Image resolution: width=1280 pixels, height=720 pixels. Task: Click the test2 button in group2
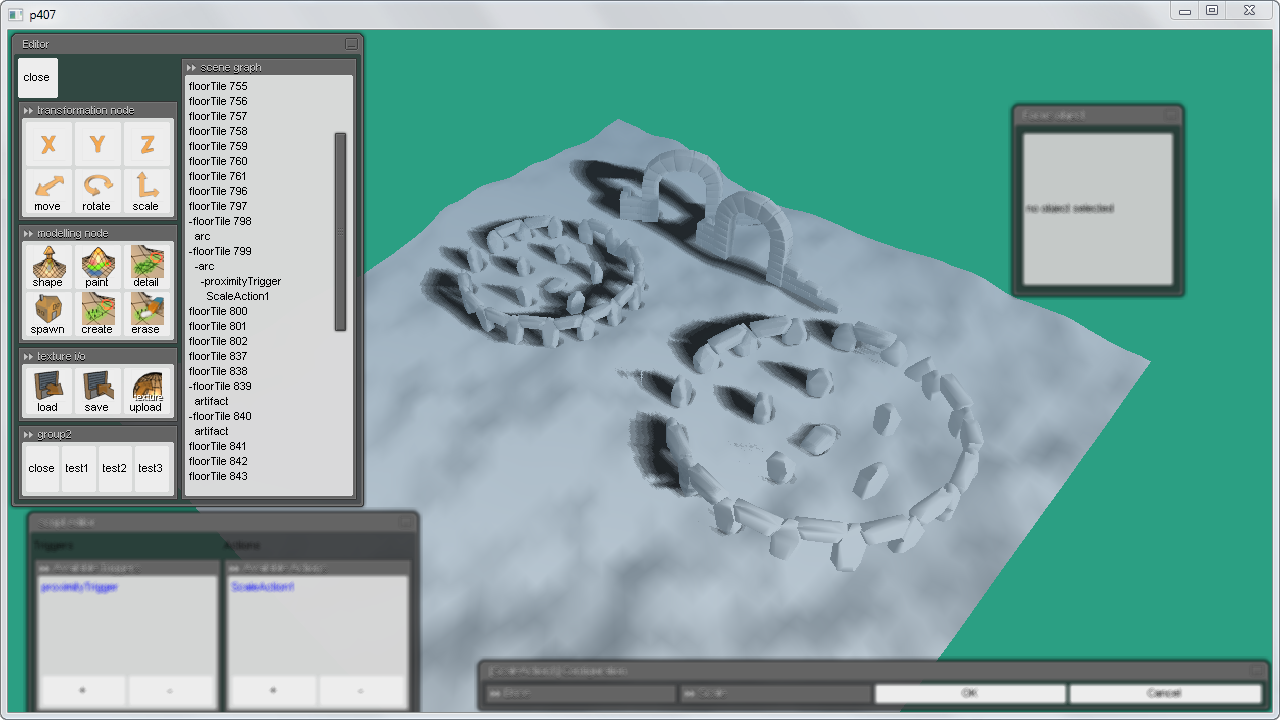click(114, 468)
